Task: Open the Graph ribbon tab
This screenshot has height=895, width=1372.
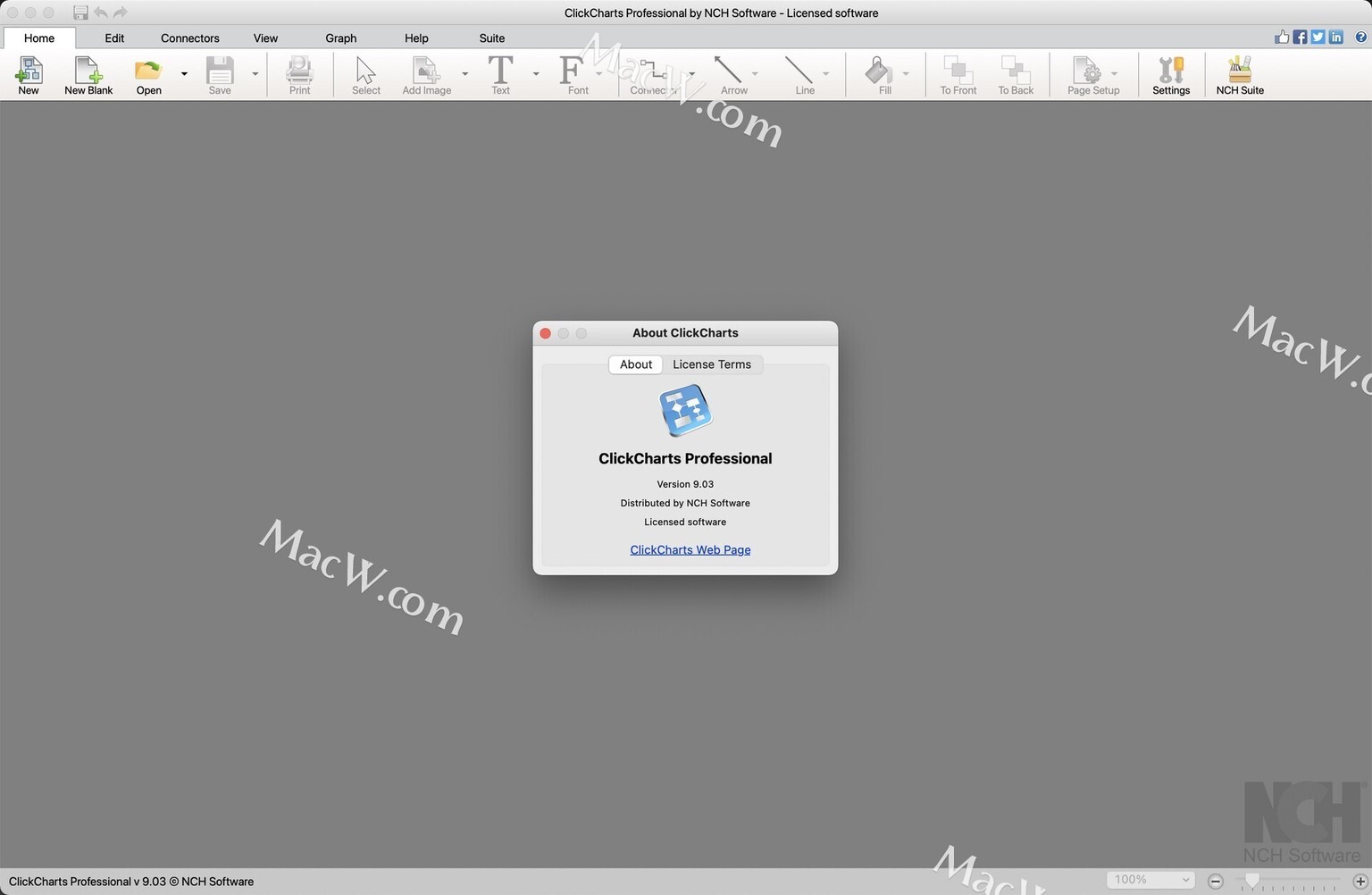Action: click(x=341, y=38)
